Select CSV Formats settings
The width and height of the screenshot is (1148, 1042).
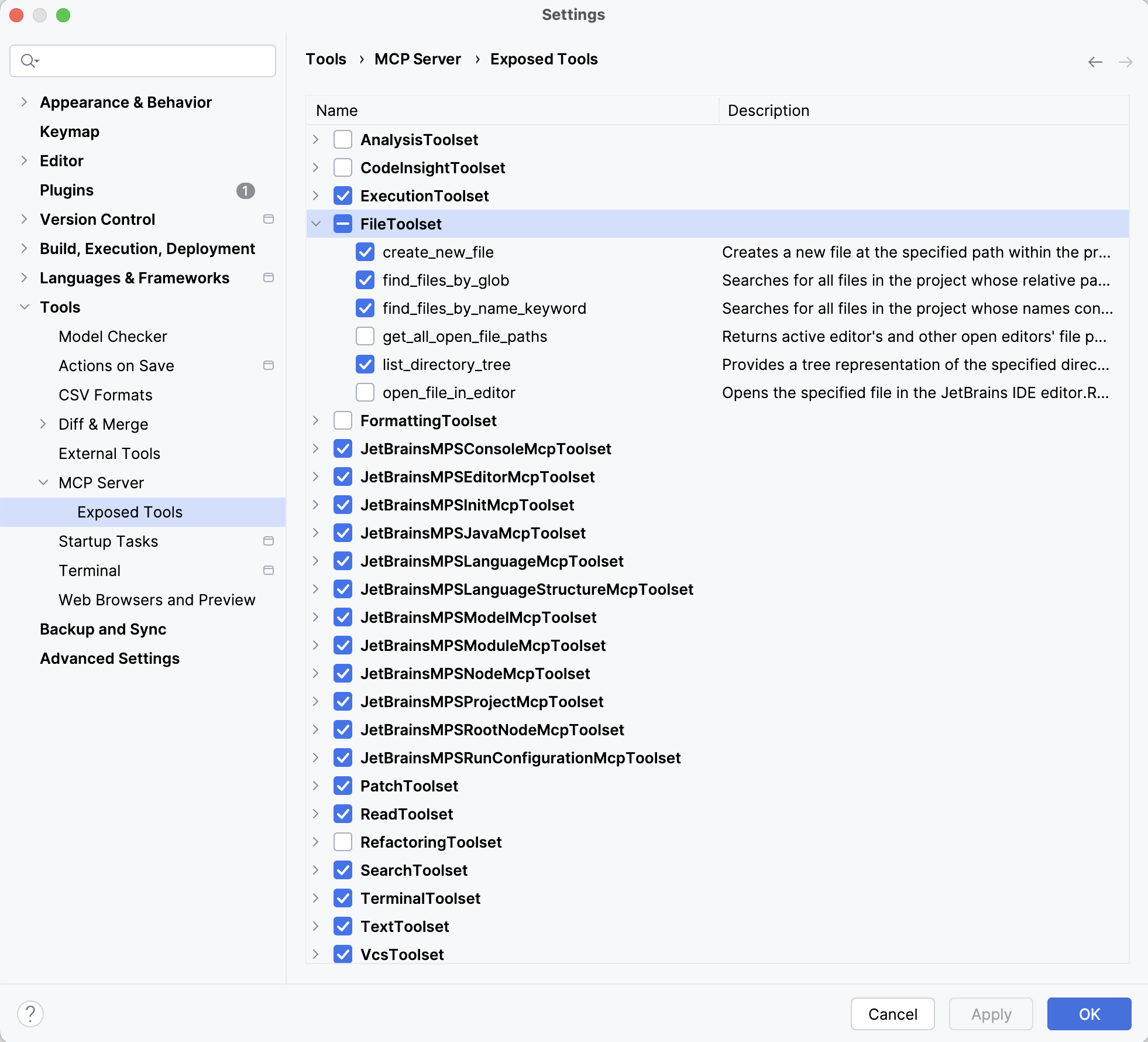[105, 395]
